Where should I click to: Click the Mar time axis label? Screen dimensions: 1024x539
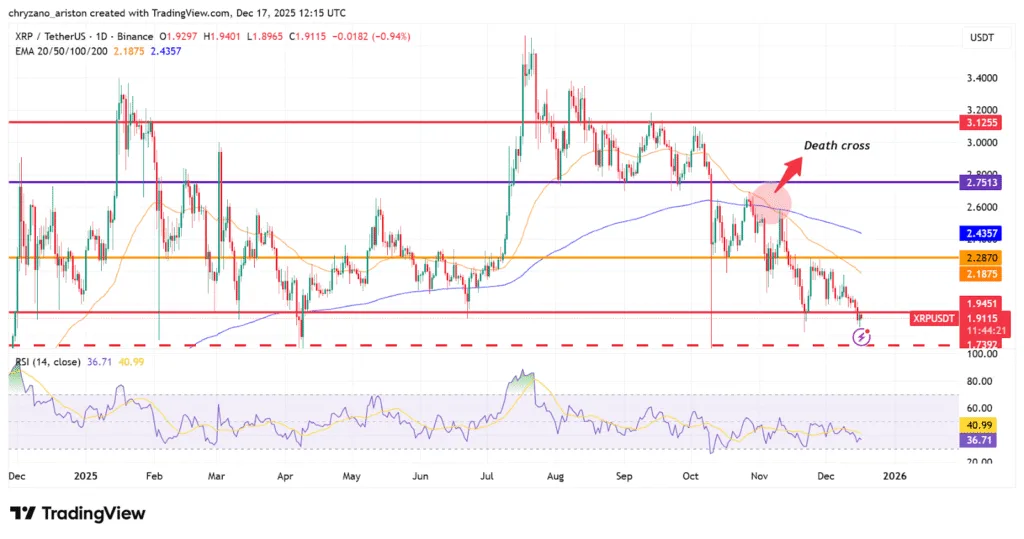216,476
